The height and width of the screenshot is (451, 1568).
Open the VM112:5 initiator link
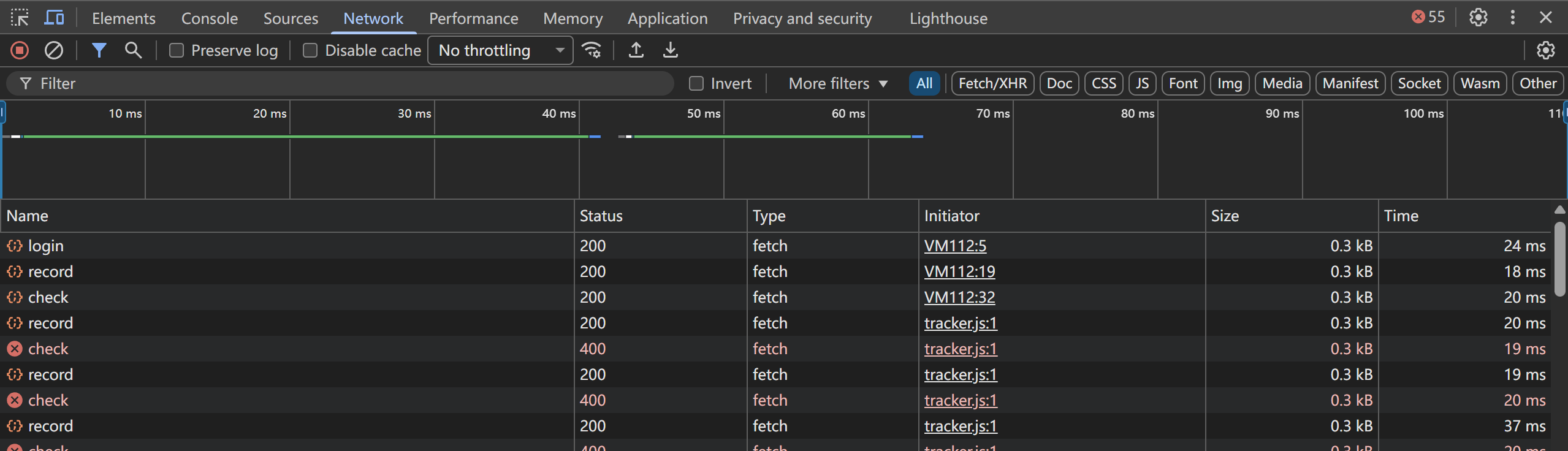[x=955, y=246]
